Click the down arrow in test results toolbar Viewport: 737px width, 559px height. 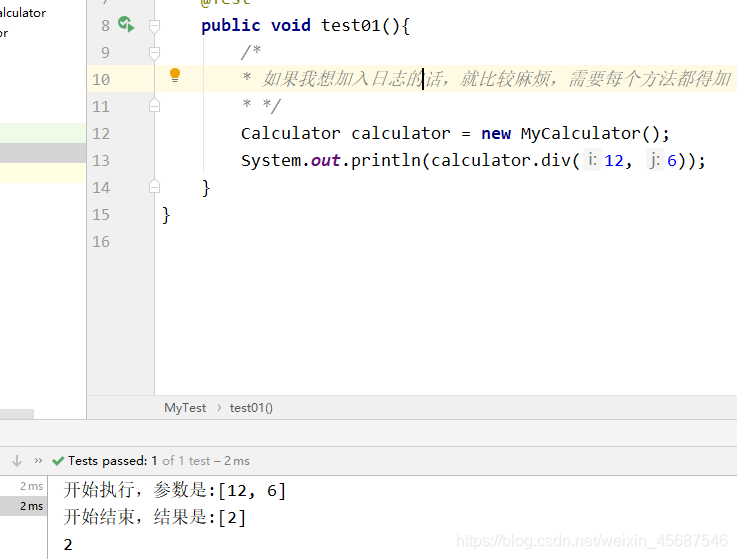click(x=17, y=461)
